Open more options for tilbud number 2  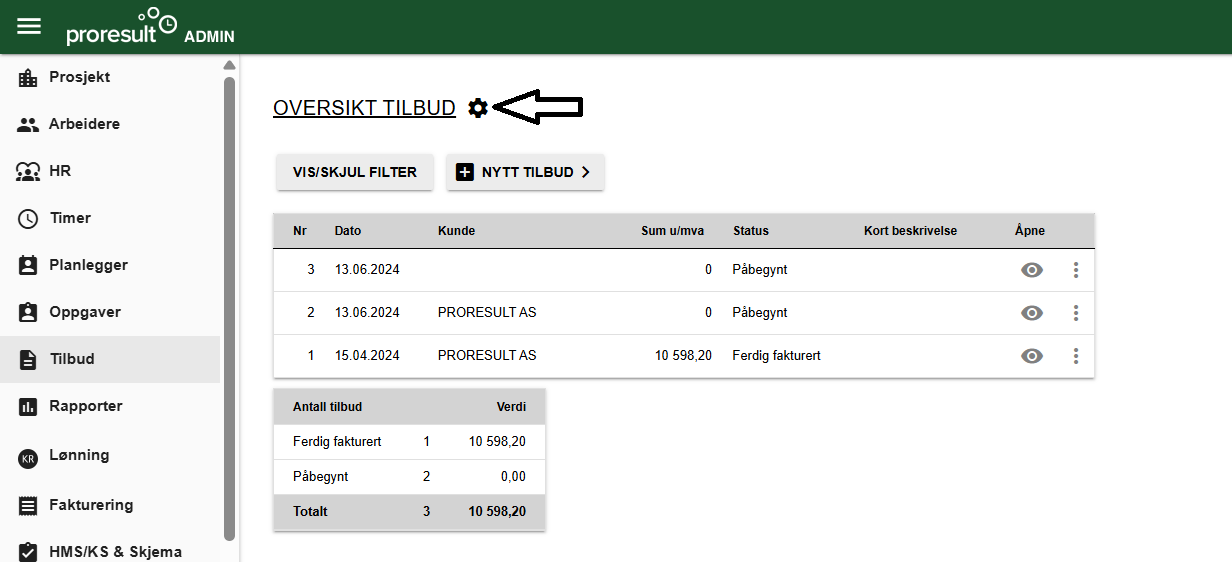[1076, 313]
